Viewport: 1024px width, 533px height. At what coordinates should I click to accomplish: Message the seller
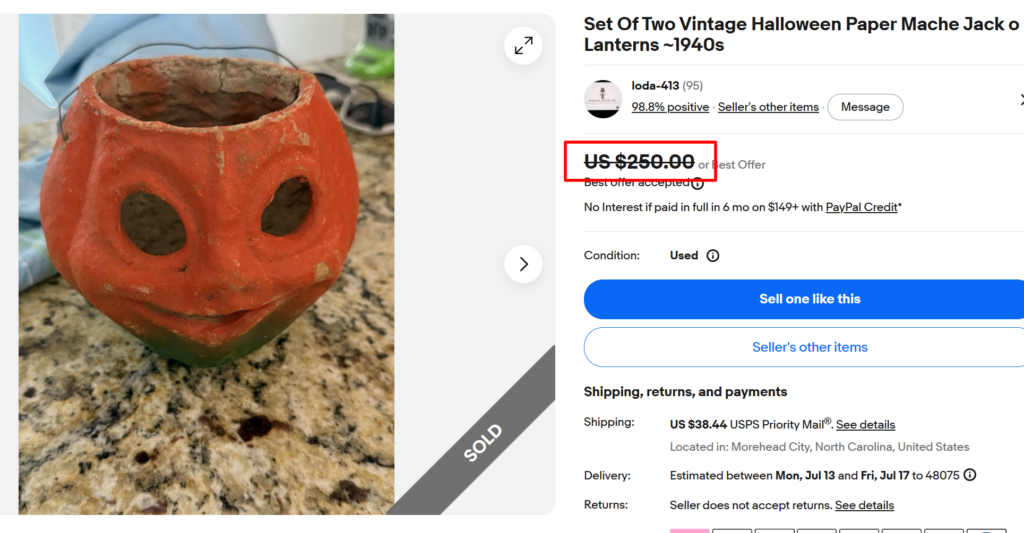pos(865,107)
